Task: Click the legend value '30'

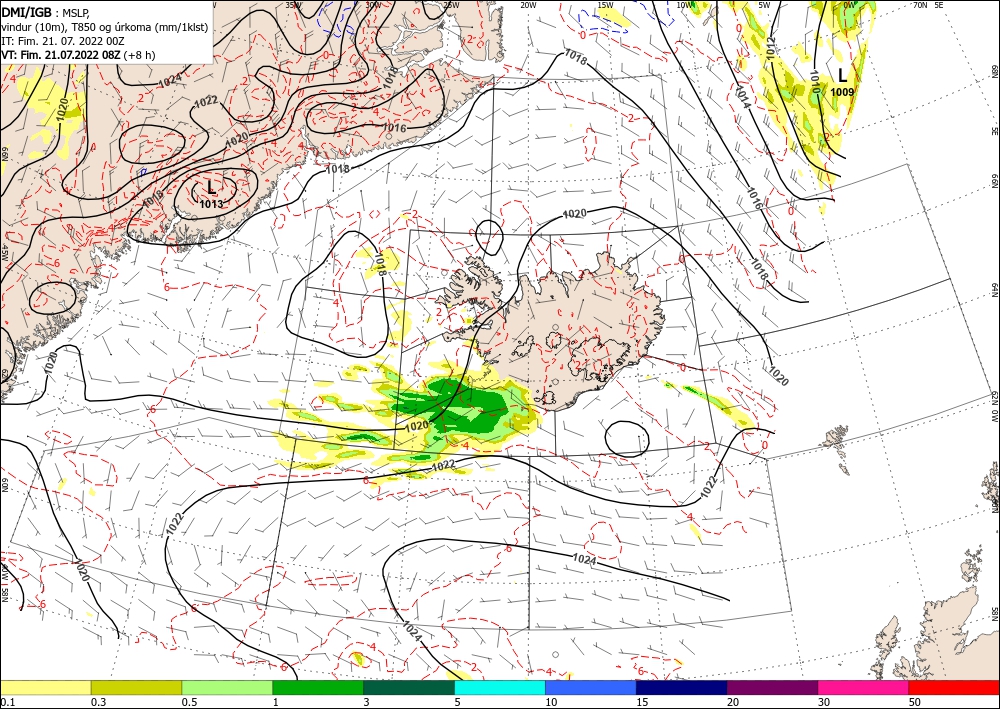Action: (x=823, y=702)
